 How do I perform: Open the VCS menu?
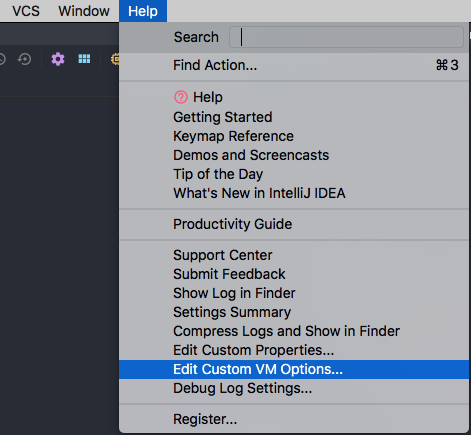pos(26,11)
